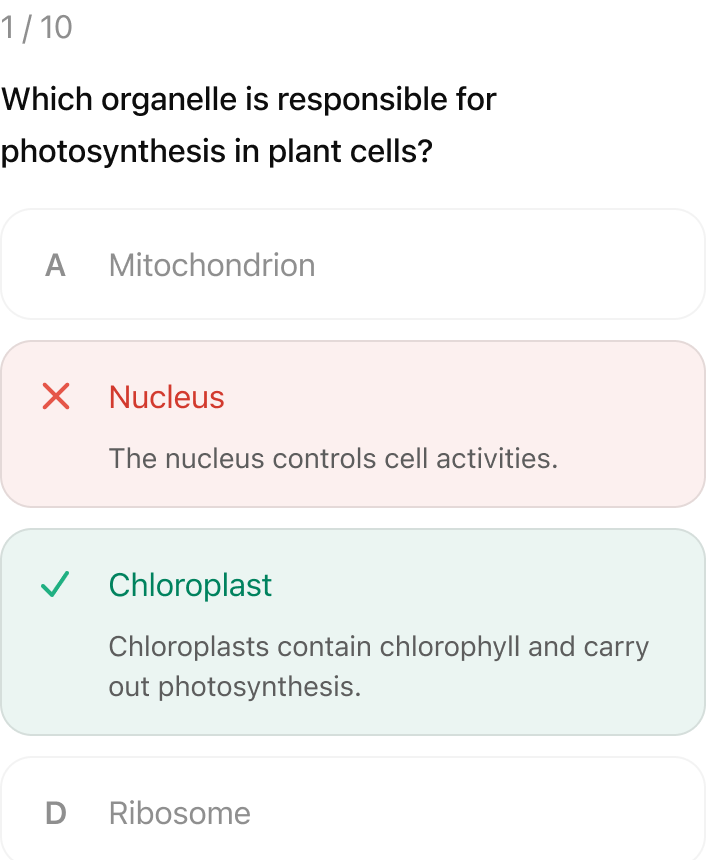The width and height of the screenshot is (706, 860).
Task: Click the correct Chloroplast answer explanation text
Action: (378, 666)
